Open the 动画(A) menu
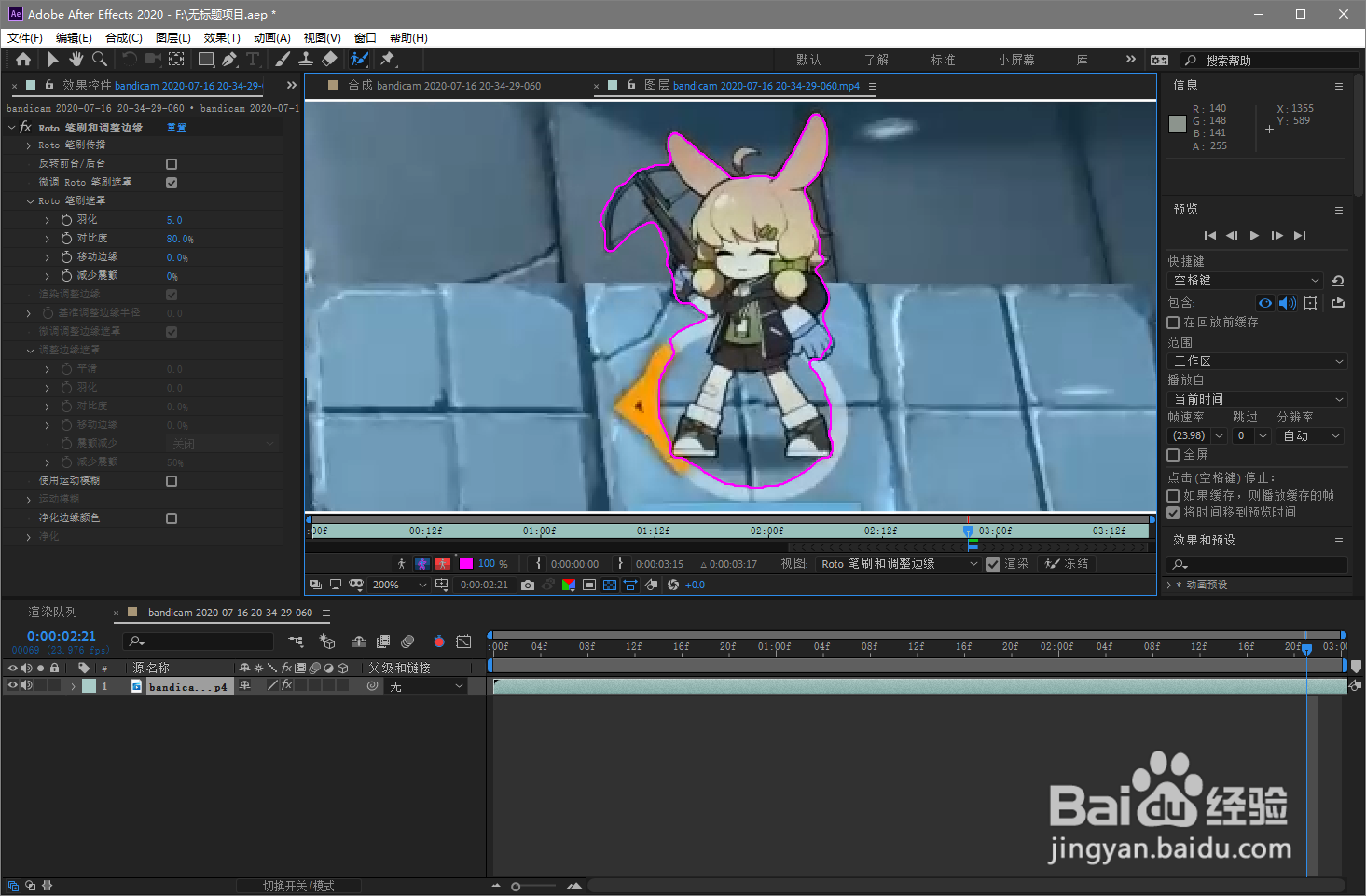1366x896 pixels. (x=272, y=37)
